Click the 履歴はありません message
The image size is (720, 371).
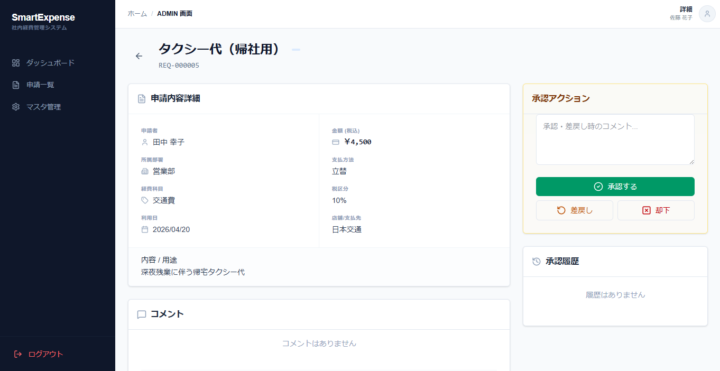click(615, 295)
